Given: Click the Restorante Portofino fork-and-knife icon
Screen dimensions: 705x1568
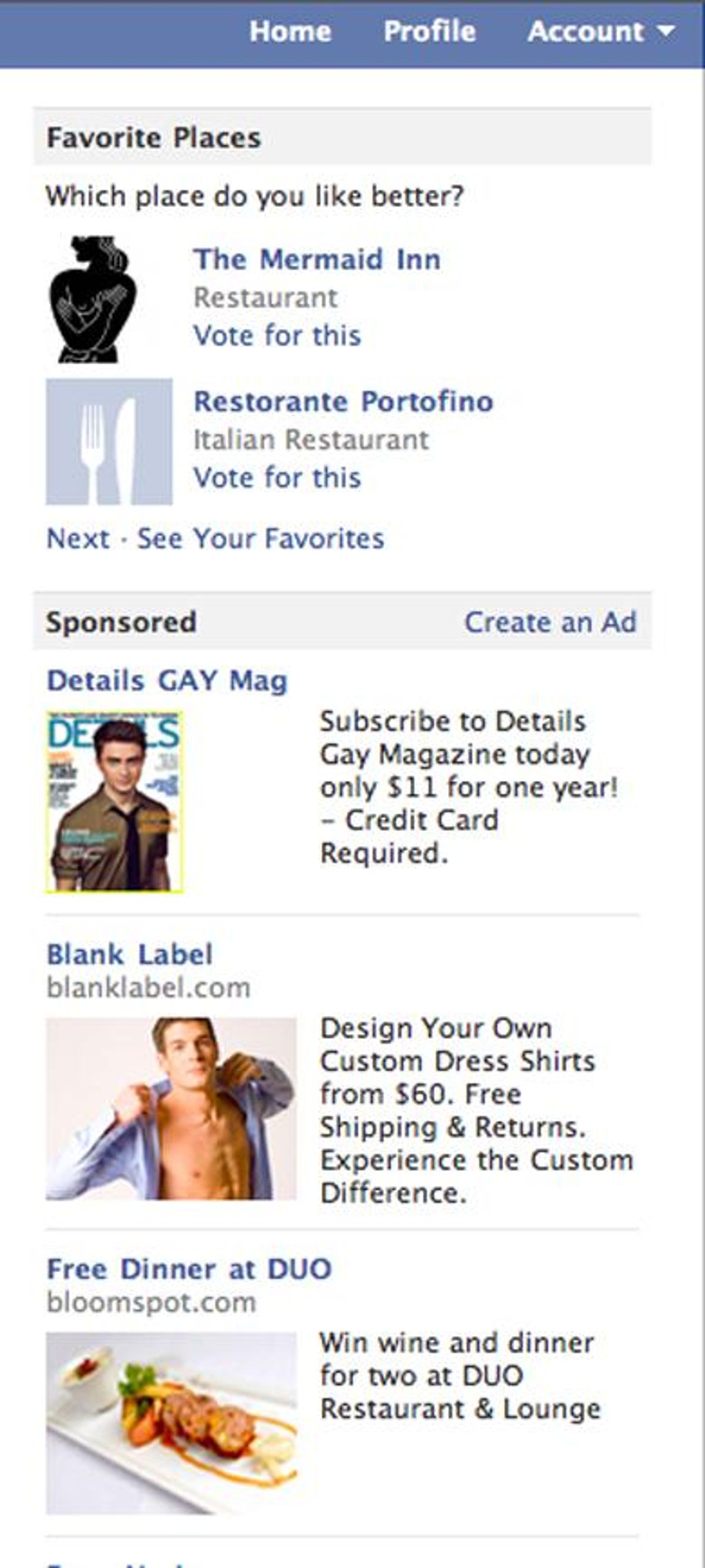Looking at the screenshot, I should coord(109,442).
